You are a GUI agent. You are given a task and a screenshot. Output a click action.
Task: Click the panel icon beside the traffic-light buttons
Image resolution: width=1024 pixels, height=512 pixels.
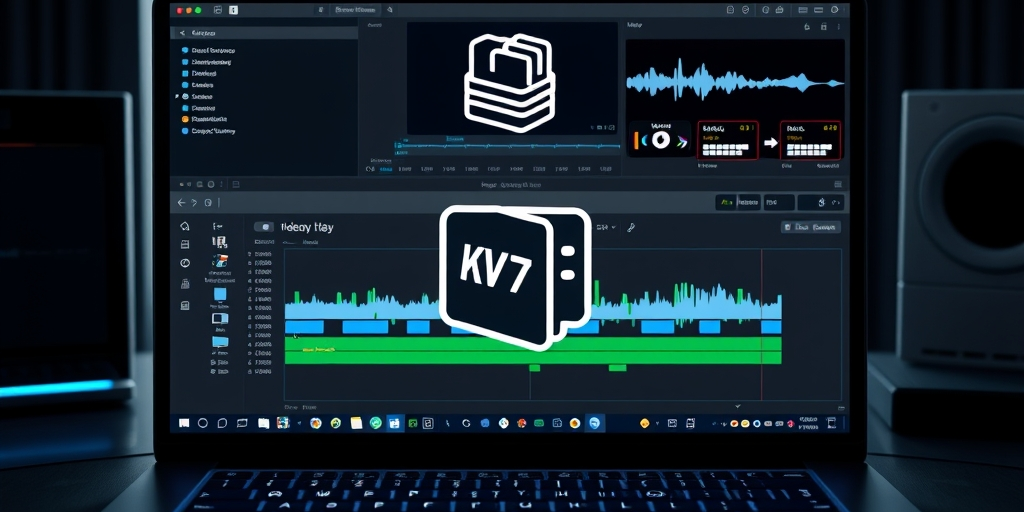click(217, 10)
